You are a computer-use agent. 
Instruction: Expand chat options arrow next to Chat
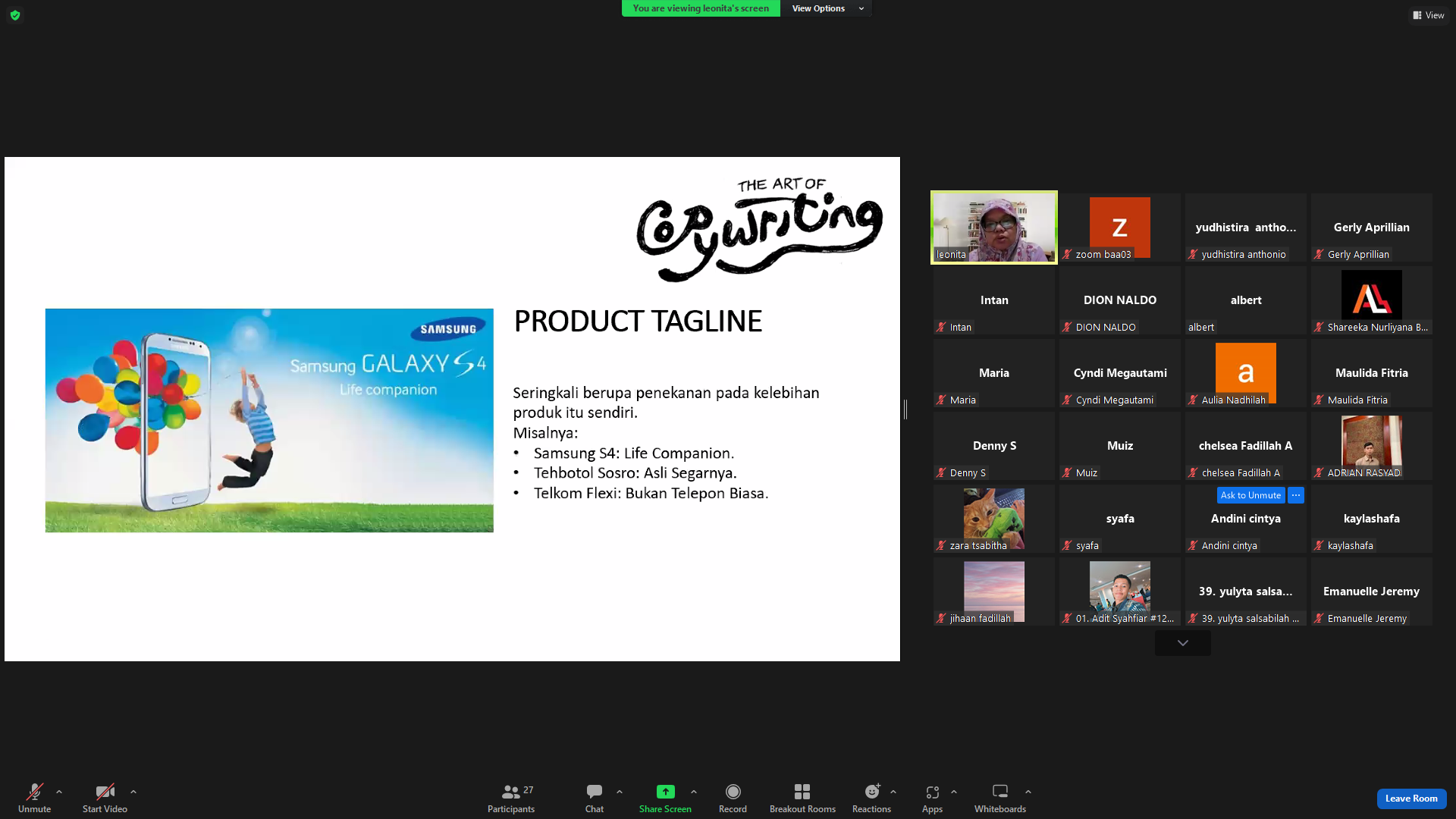tap(620, 792)
